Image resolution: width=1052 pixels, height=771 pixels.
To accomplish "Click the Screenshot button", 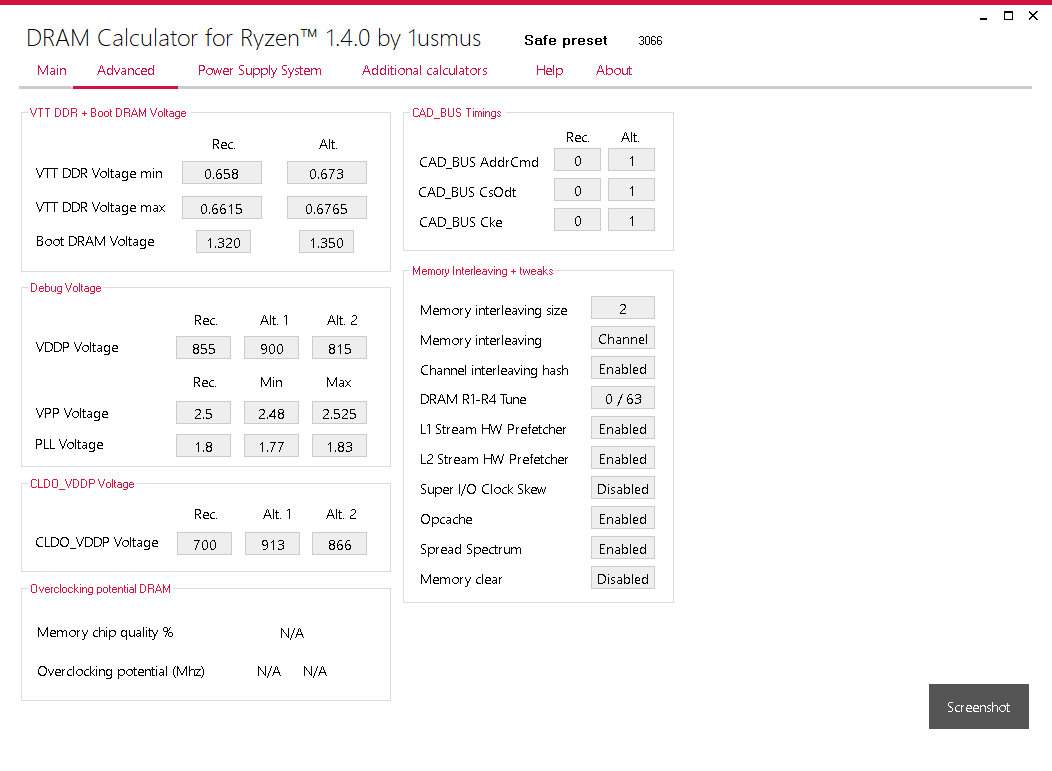I will click(x=978, y=707).
